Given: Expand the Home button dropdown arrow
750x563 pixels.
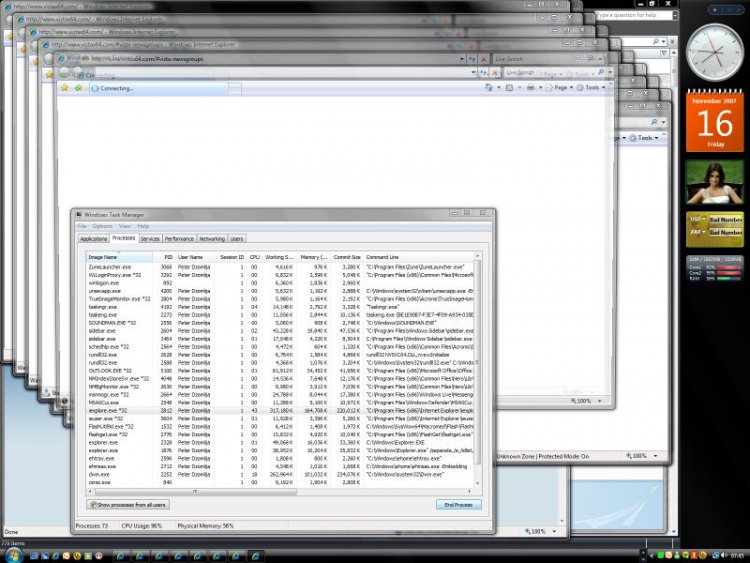Looking at the screenshot, I should (x=498, y=88).
